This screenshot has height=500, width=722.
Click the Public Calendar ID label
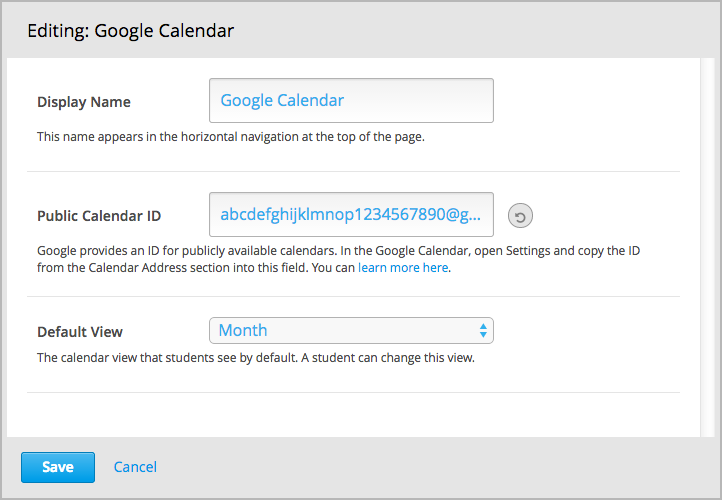(x=99, y=216)
